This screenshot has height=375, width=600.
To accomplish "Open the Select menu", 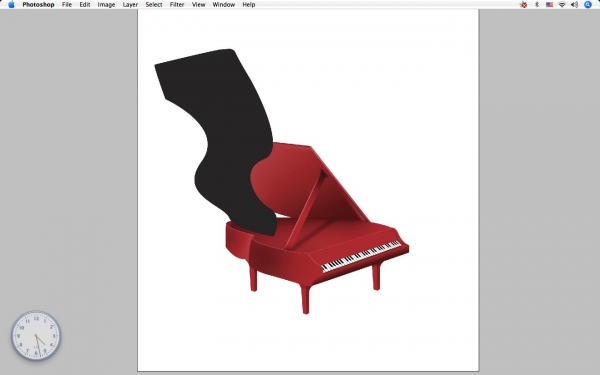I will [154, 5].
